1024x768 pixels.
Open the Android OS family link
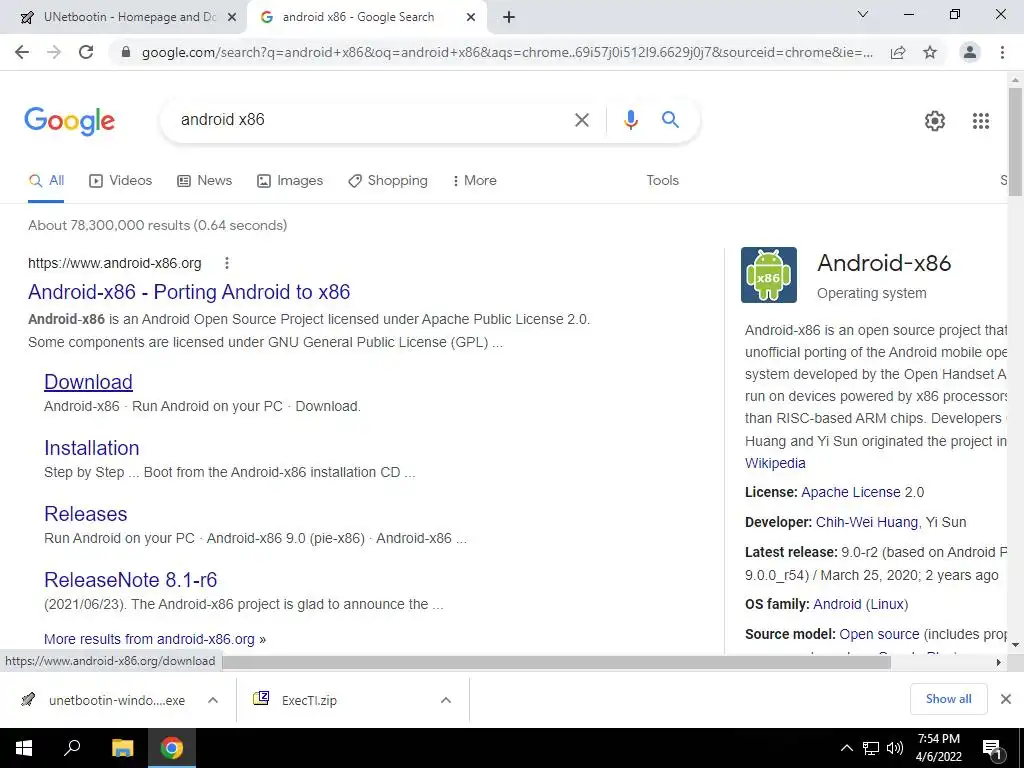tap(837, 604)
